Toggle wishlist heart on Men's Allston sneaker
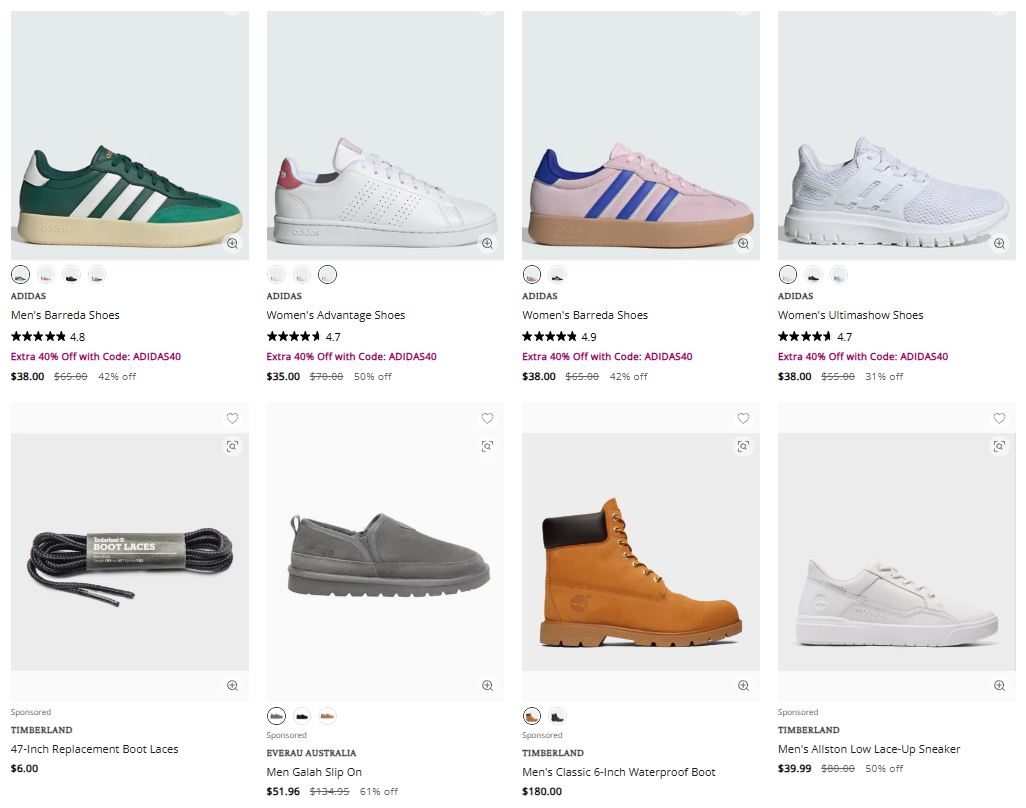Image resolution: width=1026 pixels, height=808 pixels. (x=998, y=418)
